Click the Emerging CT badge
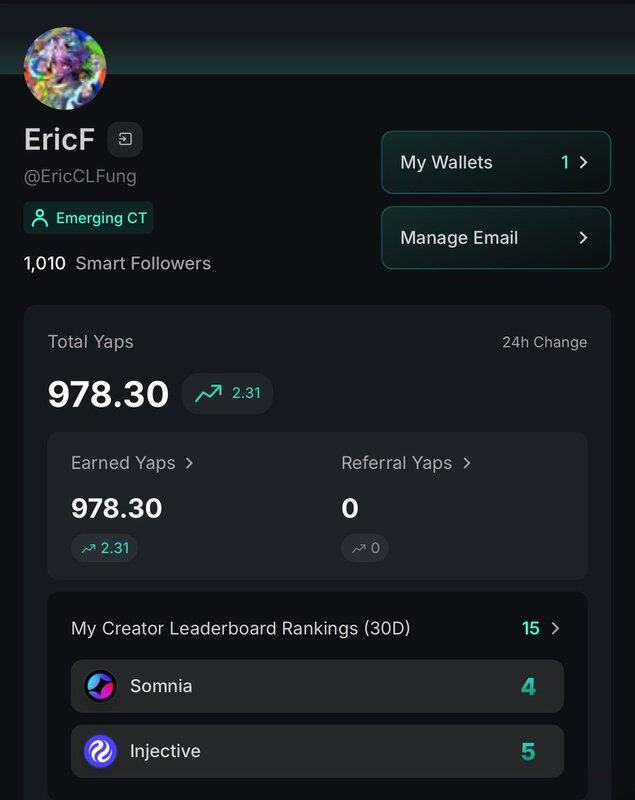The height and width of the screenshot is (800, 635). coord(89,218)
